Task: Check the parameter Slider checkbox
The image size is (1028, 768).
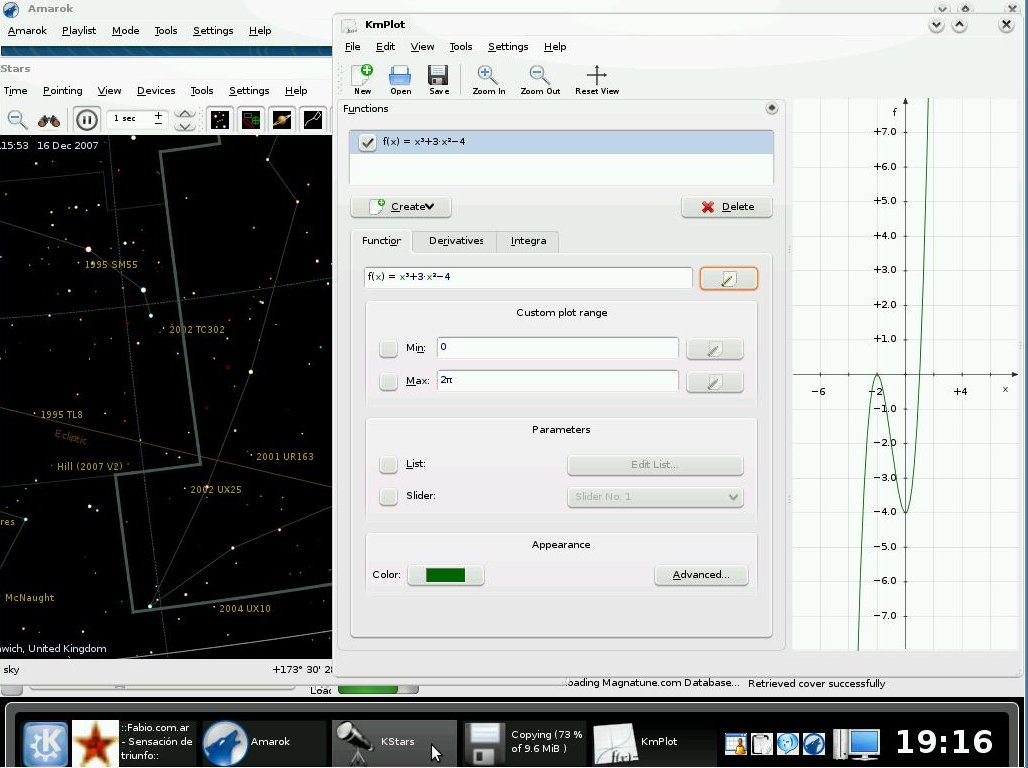Action: pyautogui.click(x=388, y=496)
